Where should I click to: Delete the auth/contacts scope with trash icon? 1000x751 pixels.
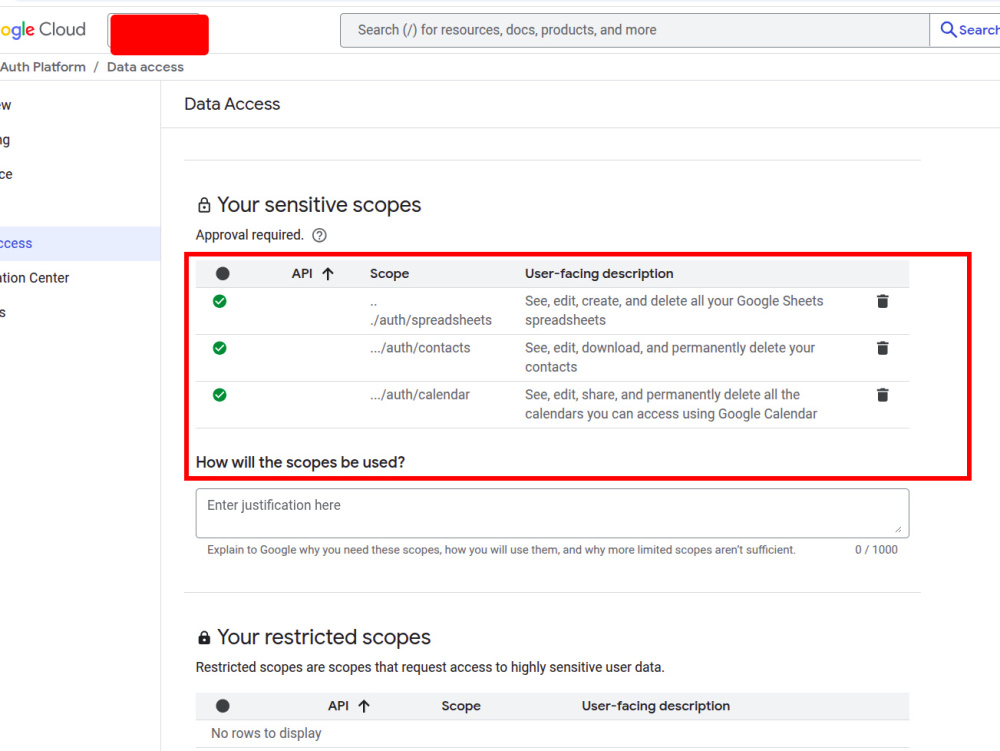882,348
